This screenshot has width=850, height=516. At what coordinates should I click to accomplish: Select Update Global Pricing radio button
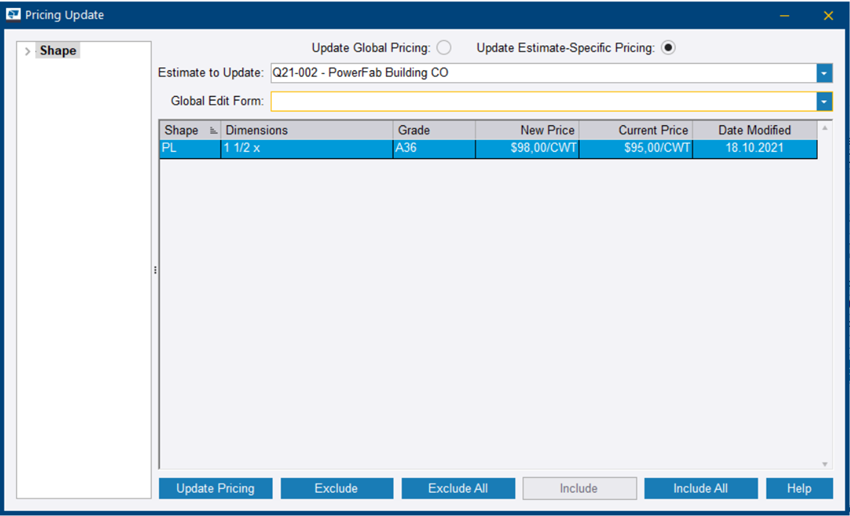[x=444, y=48]
